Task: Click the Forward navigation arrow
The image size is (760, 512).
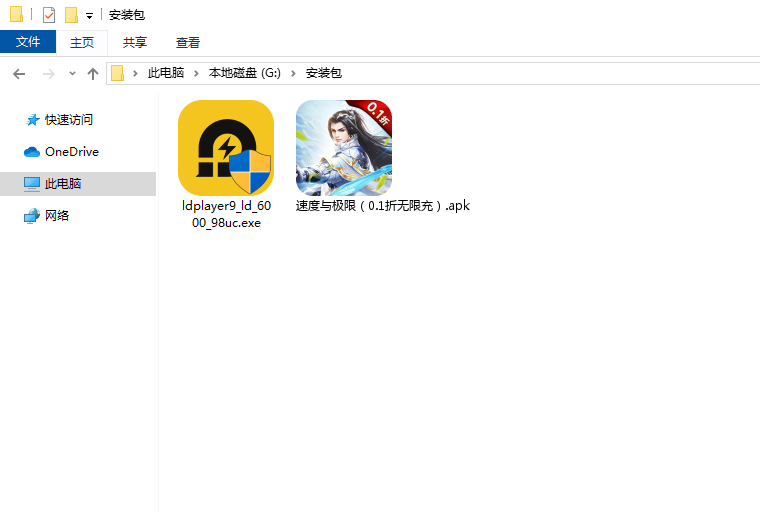Action: 48,74
